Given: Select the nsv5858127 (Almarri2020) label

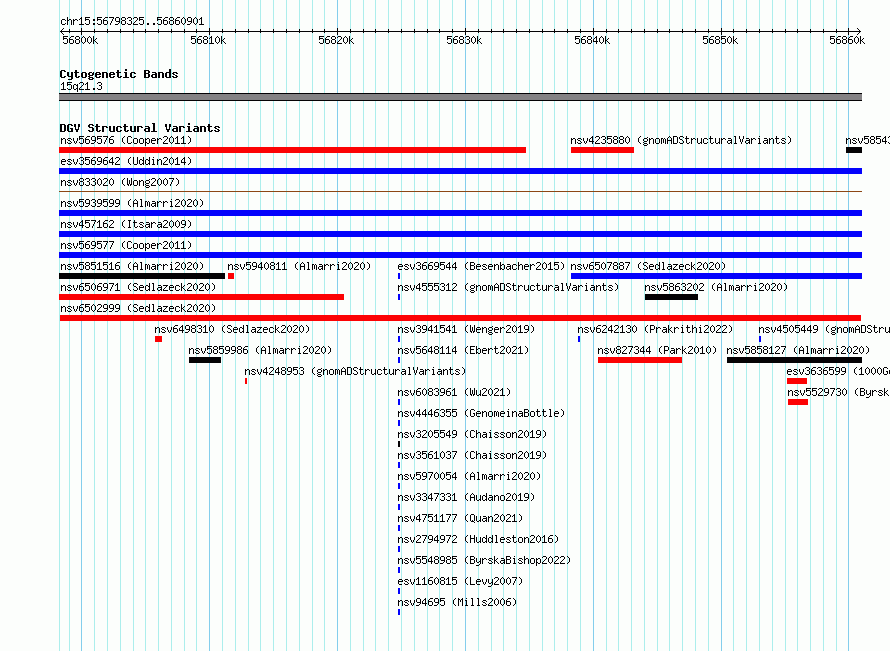Looking at the screenshot, I should click(798, 350).
